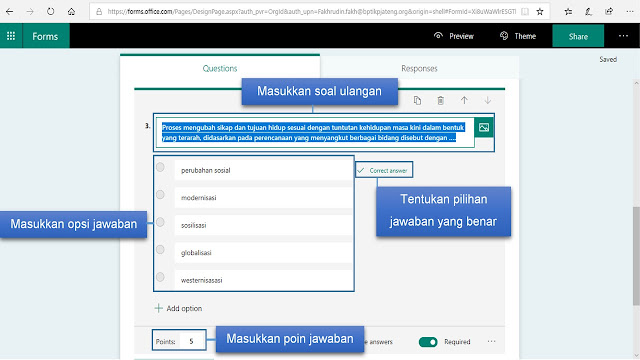Viewport: 640px width, 360px height.
Task: Open browser settings and more menu
Action: (630, 11)
